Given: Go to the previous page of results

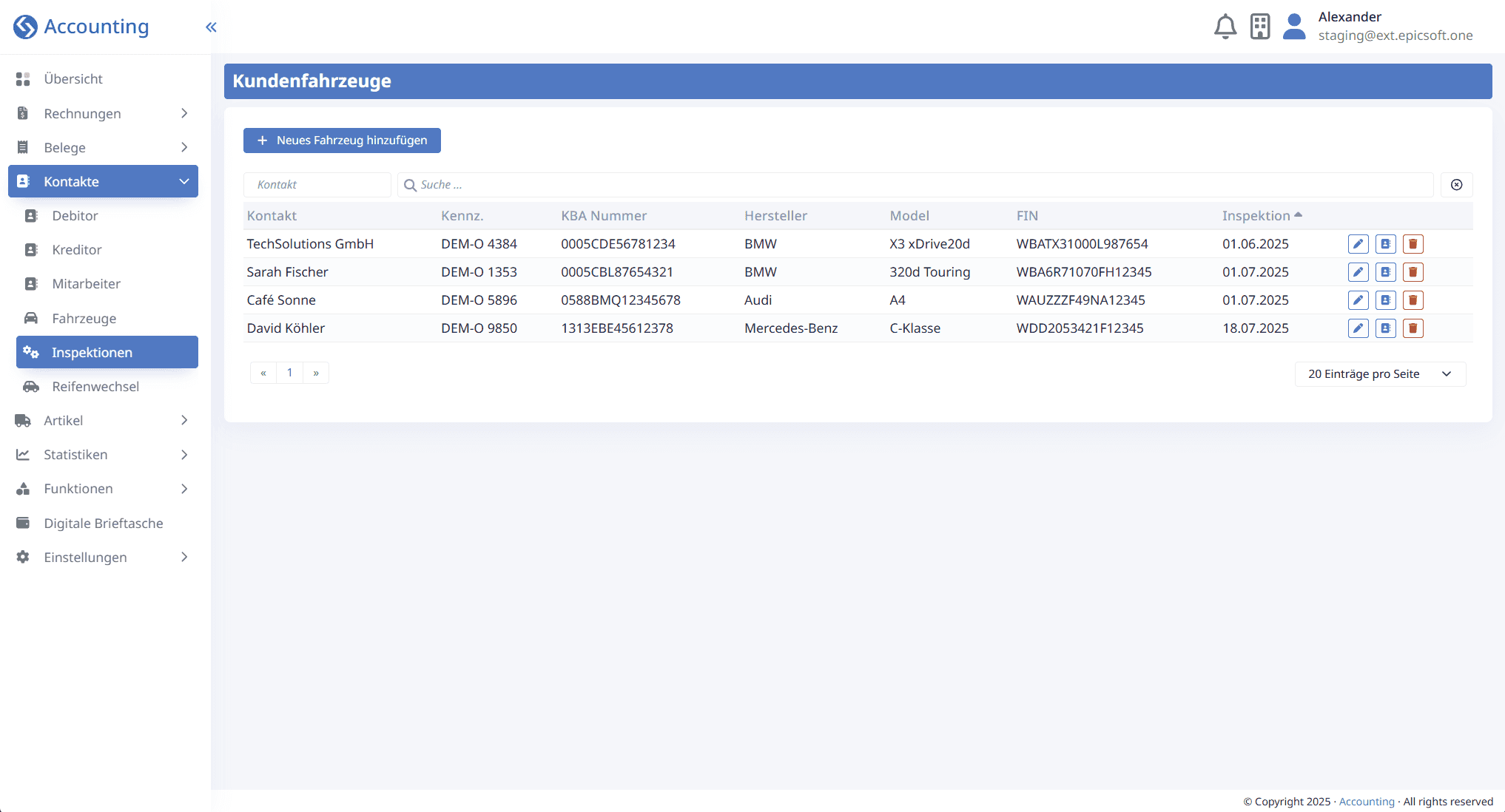Looking at the screenshot, I should coord(263,373).
